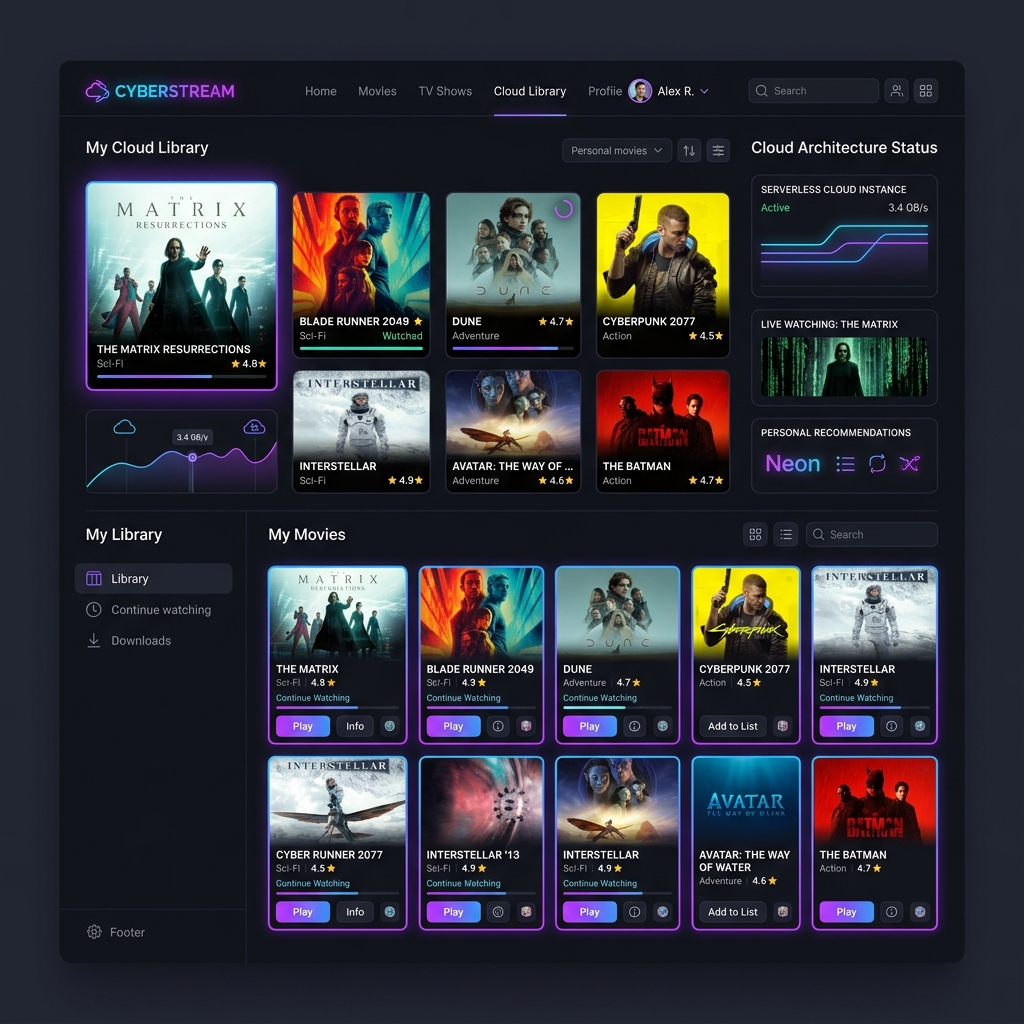Play Blade Runner 2049 in My Movies
The height and width of the screenshot is (1024, 1024).
tap(453, 726)
